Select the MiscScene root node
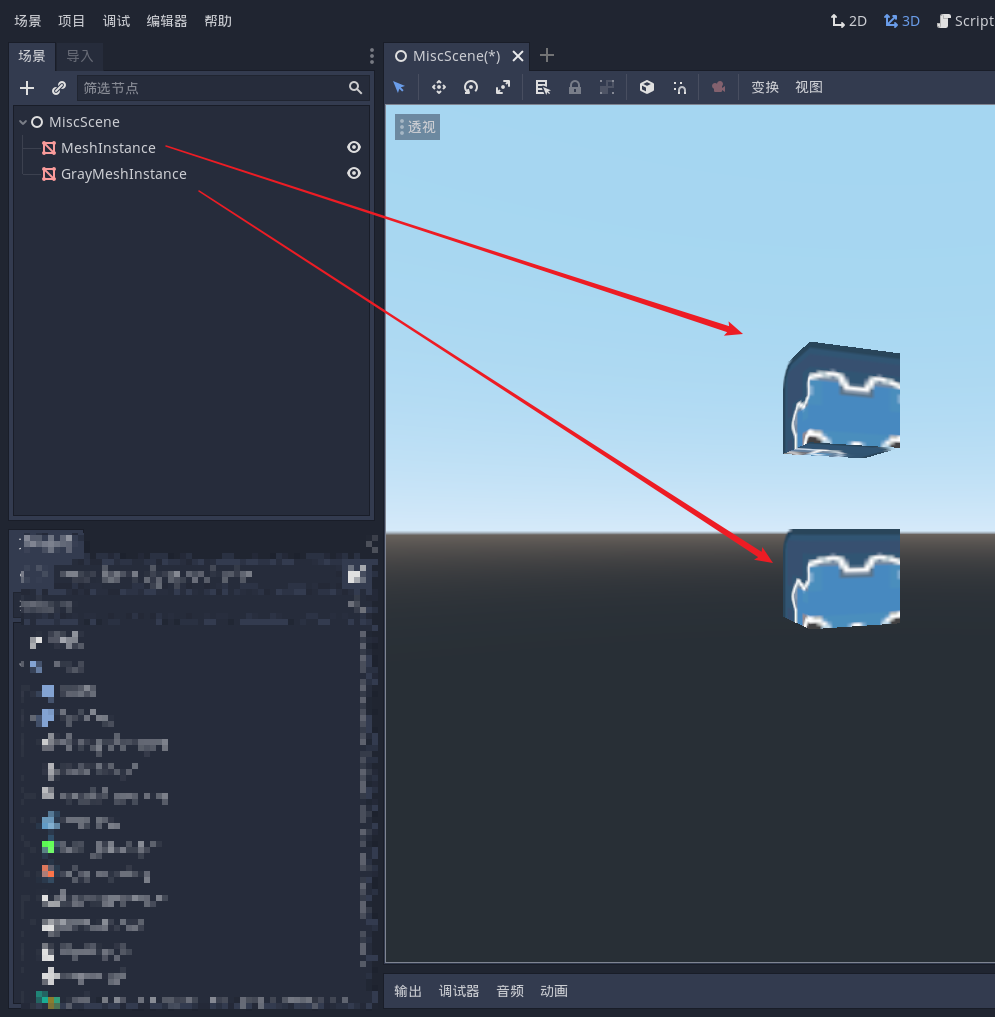Screen dimensions: 995x1017 pos(84,122)
